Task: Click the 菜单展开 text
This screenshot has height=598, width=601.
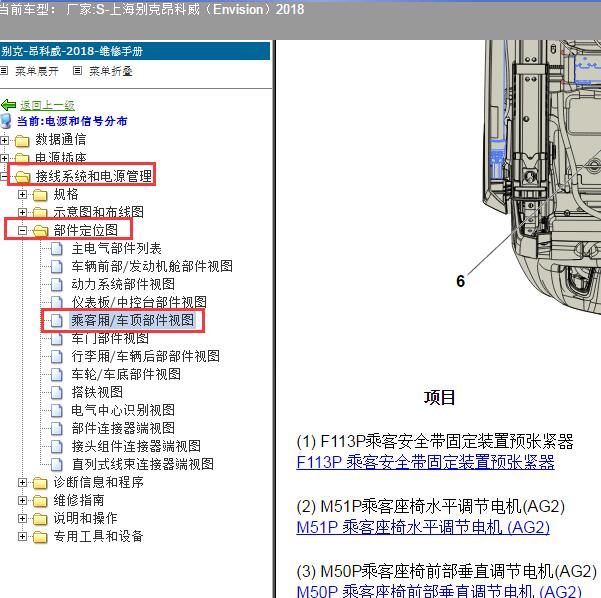Action: [37, 71]
